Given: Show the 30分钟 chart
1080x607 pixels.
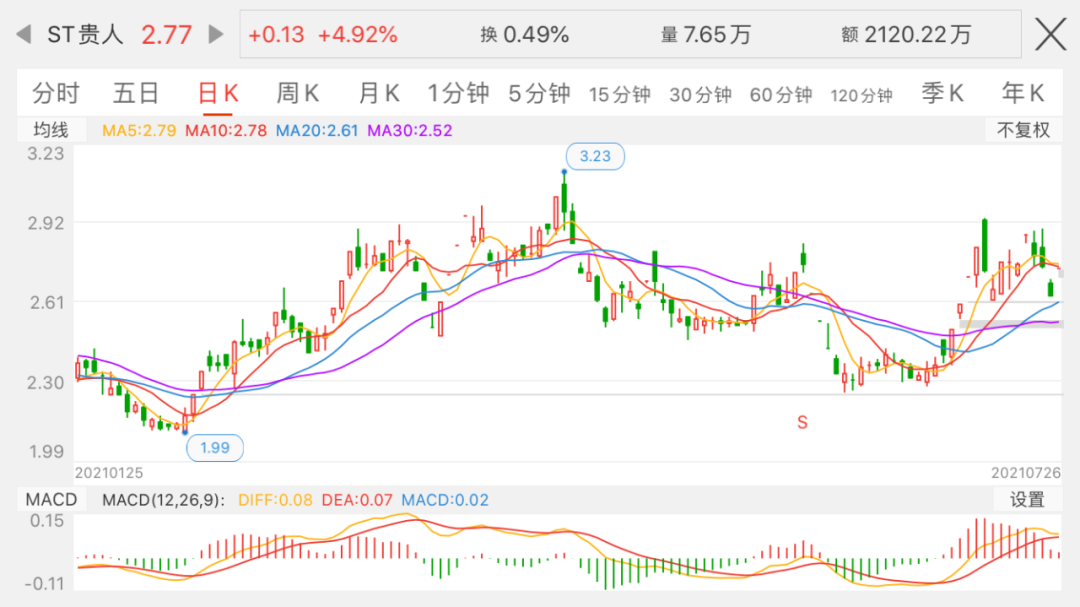Looking at the screenshot, I should pyautogui.click(x=700, y=95).
